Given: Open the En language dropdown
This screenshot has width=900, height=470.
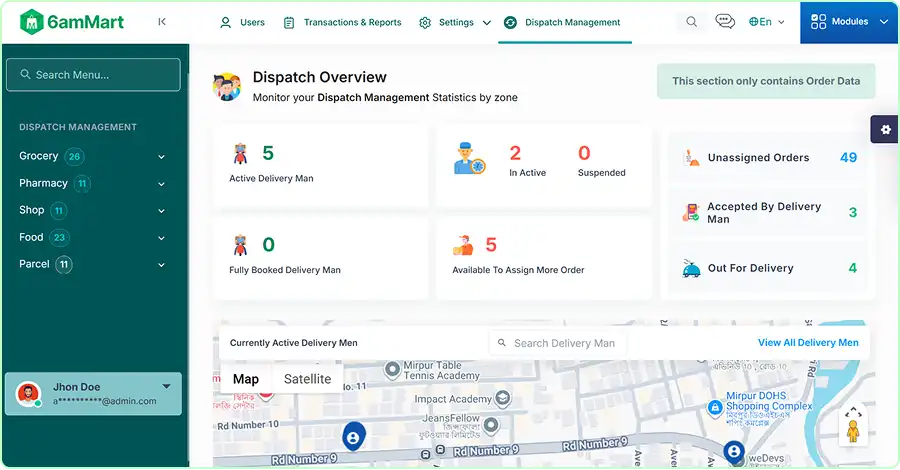Looking at the screenshot, I should 766,22.
